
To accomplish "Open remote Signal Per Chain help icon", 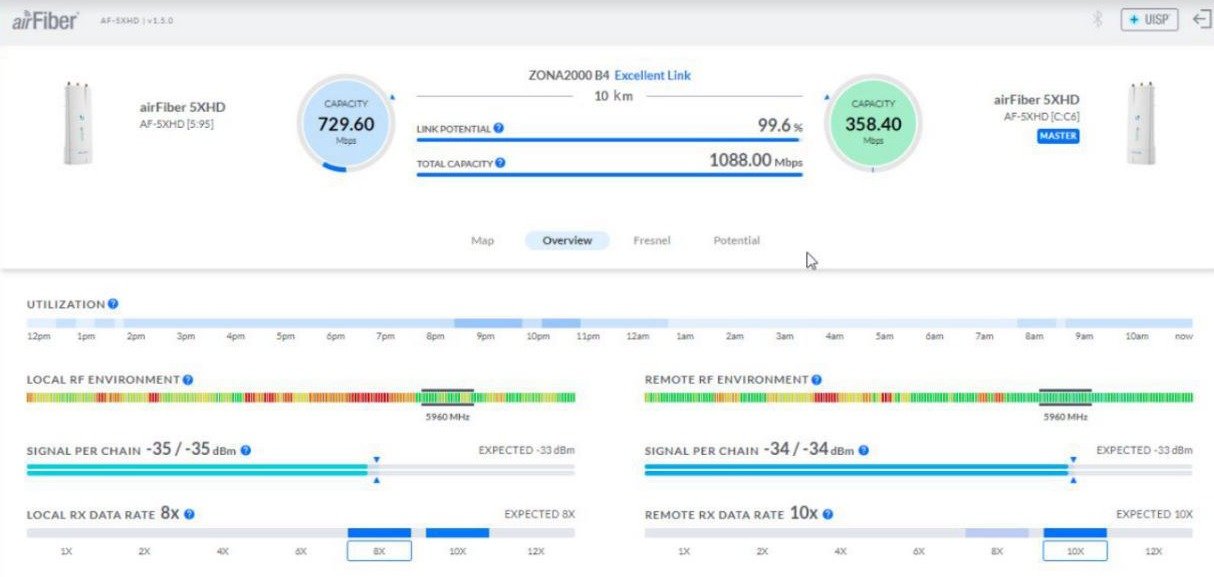I will pos(863,451).
